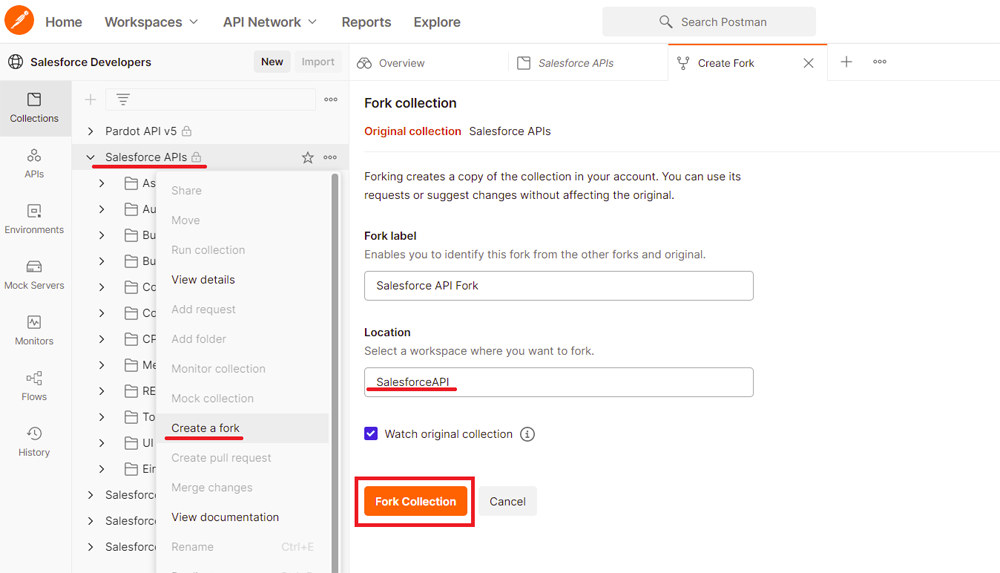1000x573 pixels.
Task: Click the New button
Action: 272,62
